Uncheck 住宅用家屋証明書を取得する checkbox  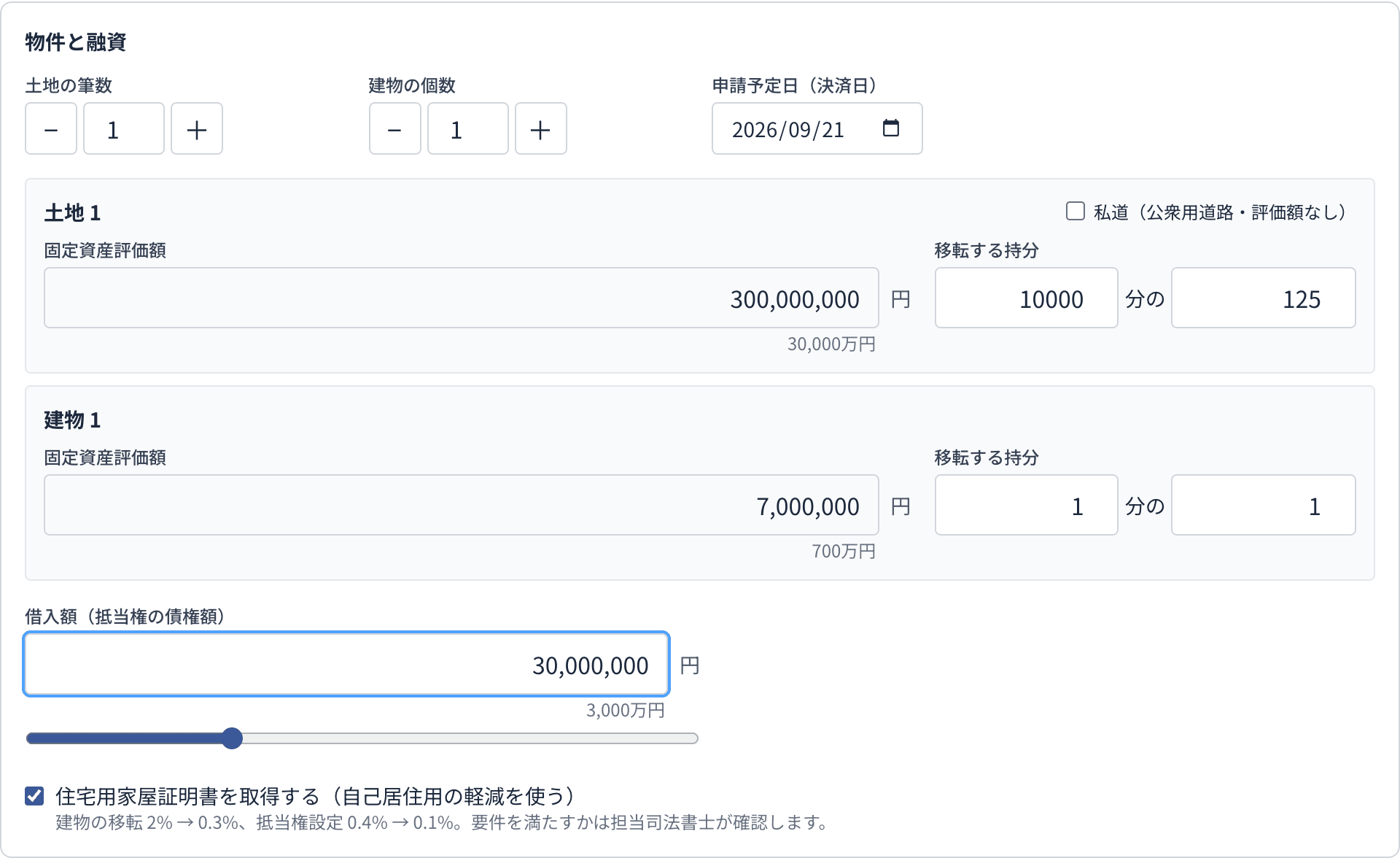click(x=34, y=796)
